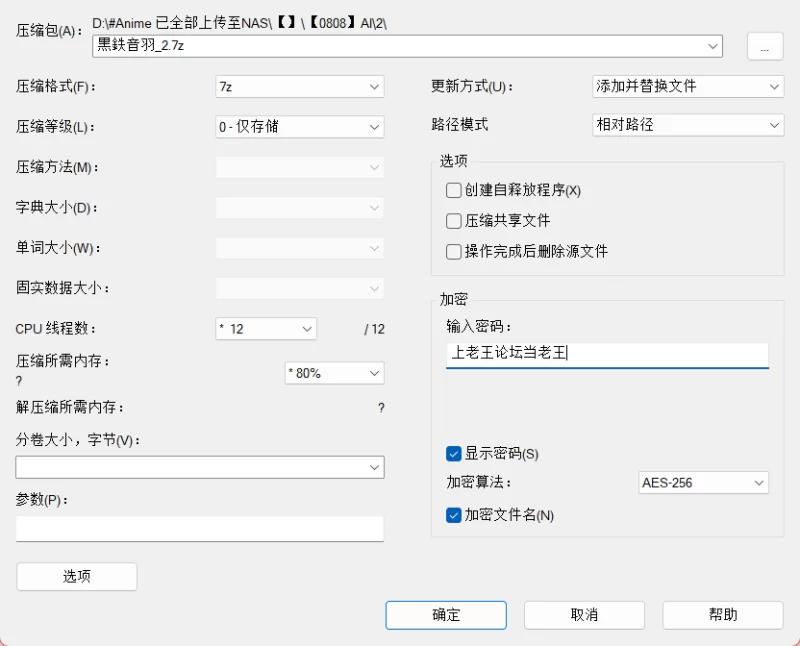Click the 选项 button at bottom left
The image size is (800, 646).
(77, 577)
